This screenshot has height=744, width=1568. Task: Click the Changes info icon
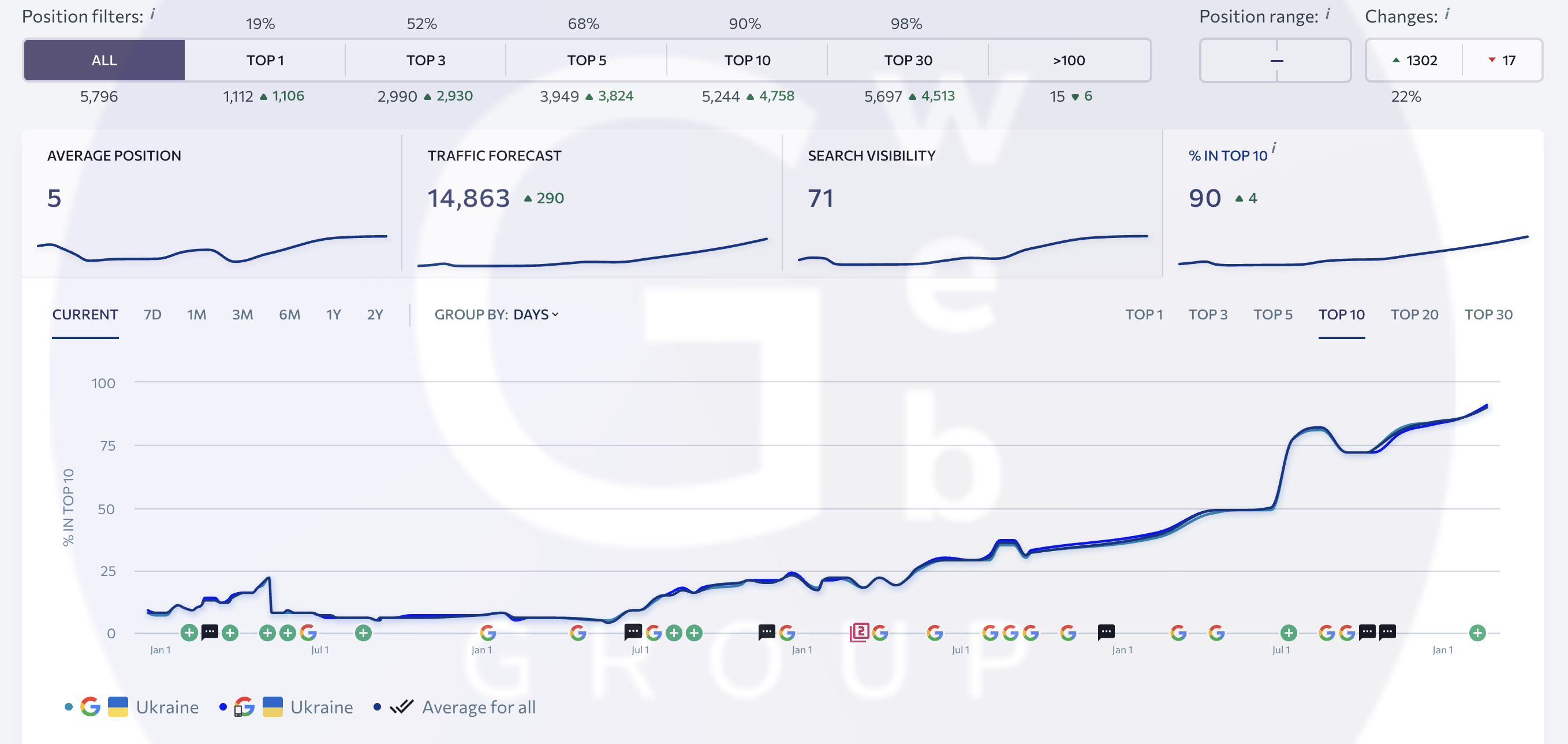[x=1447, y=13]
